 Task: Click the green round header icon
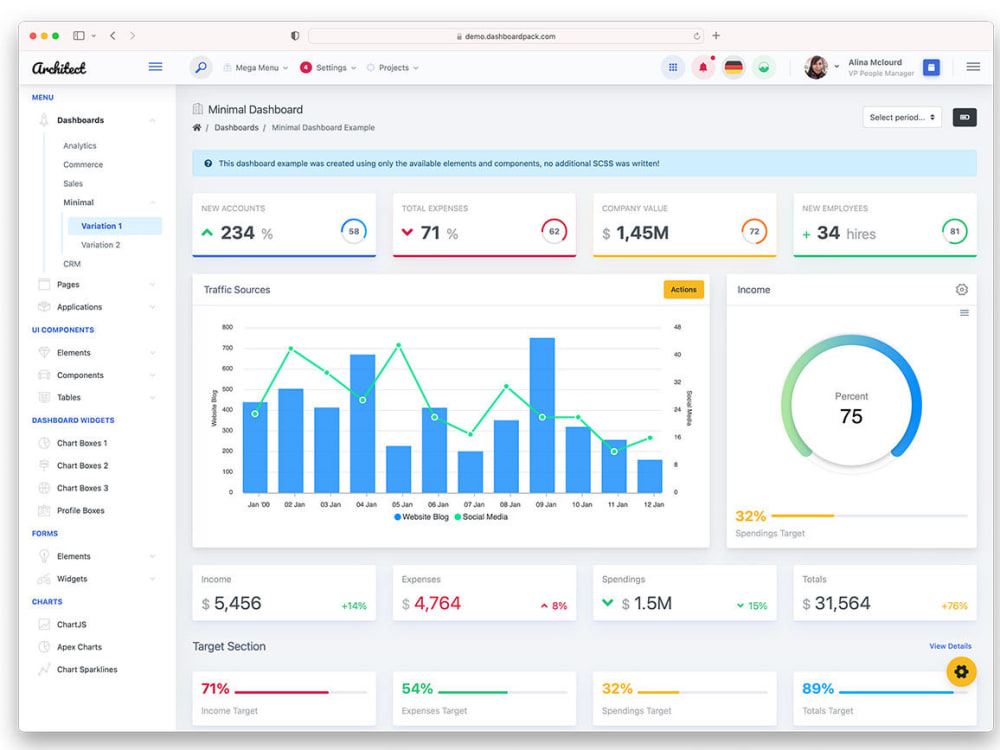763,67
